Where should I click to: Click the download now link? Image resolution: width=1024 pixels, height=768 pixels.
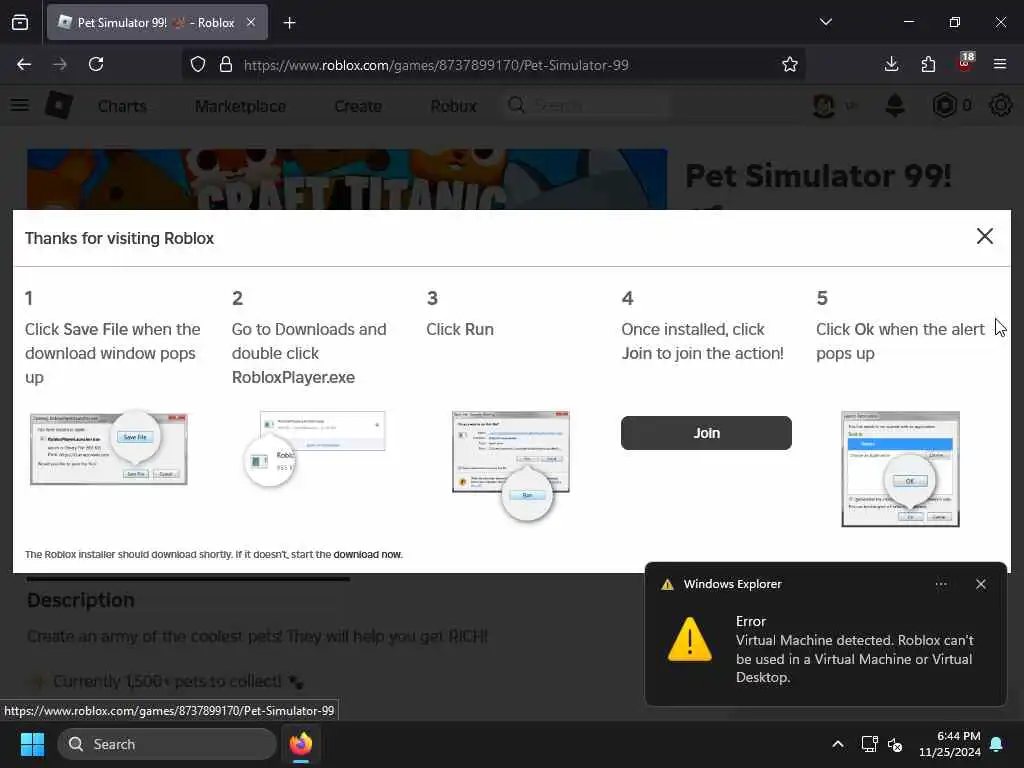point(367,554)
